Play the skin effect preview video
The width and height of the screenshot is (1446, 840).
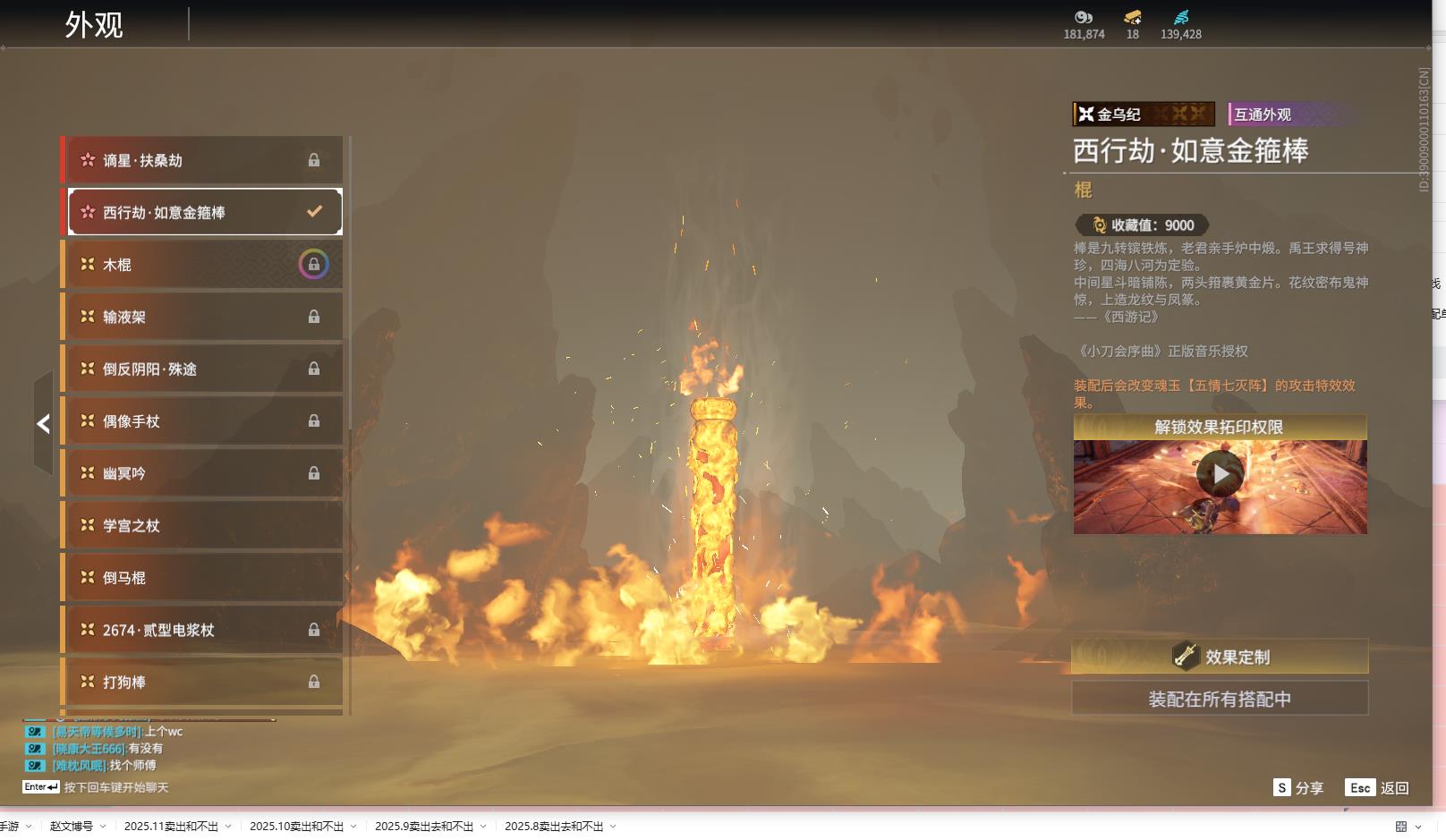1220,474
